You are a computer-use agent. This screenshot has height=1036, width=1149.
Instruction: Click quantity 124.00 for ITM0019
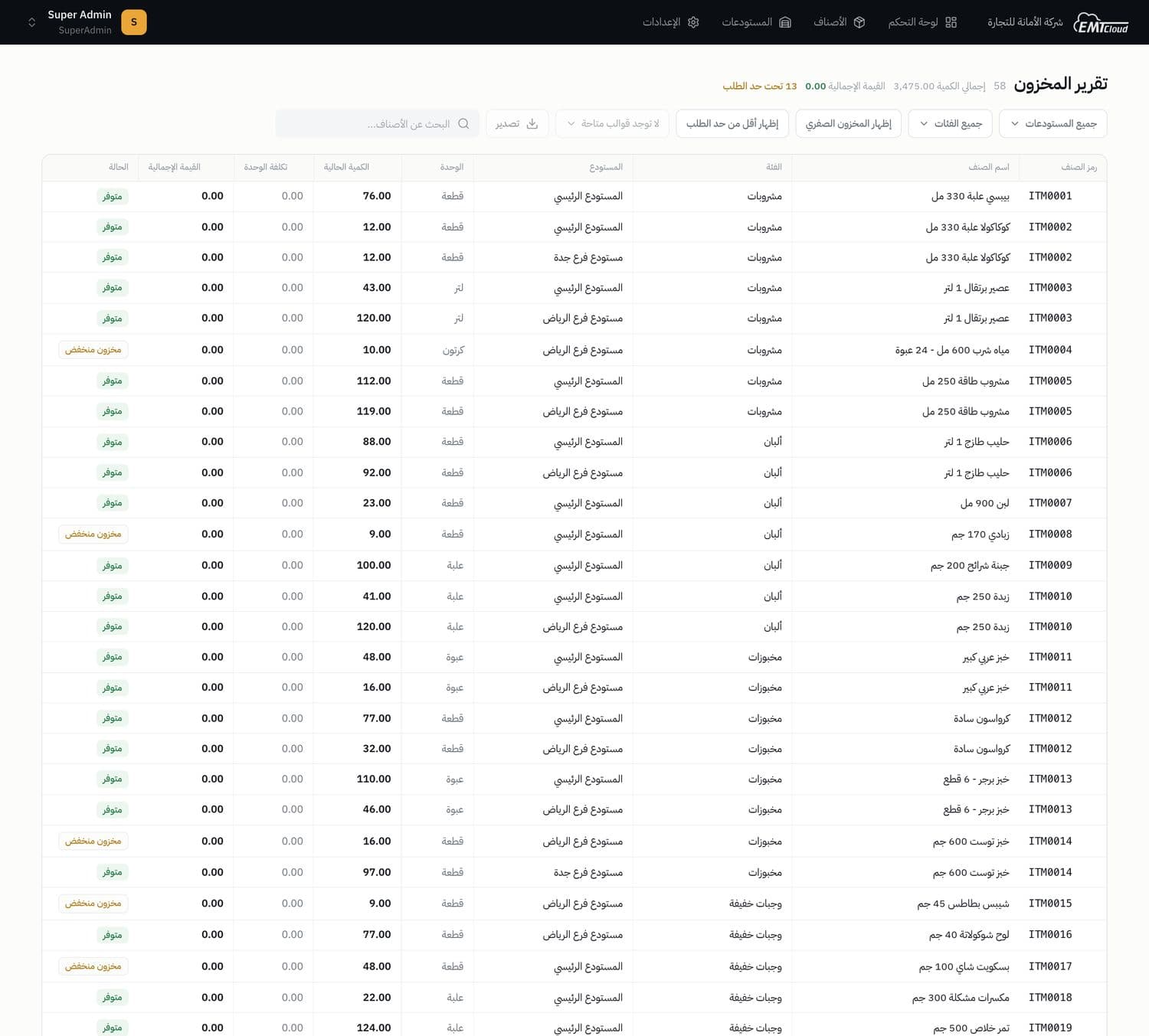click(x=374, y=1028)
